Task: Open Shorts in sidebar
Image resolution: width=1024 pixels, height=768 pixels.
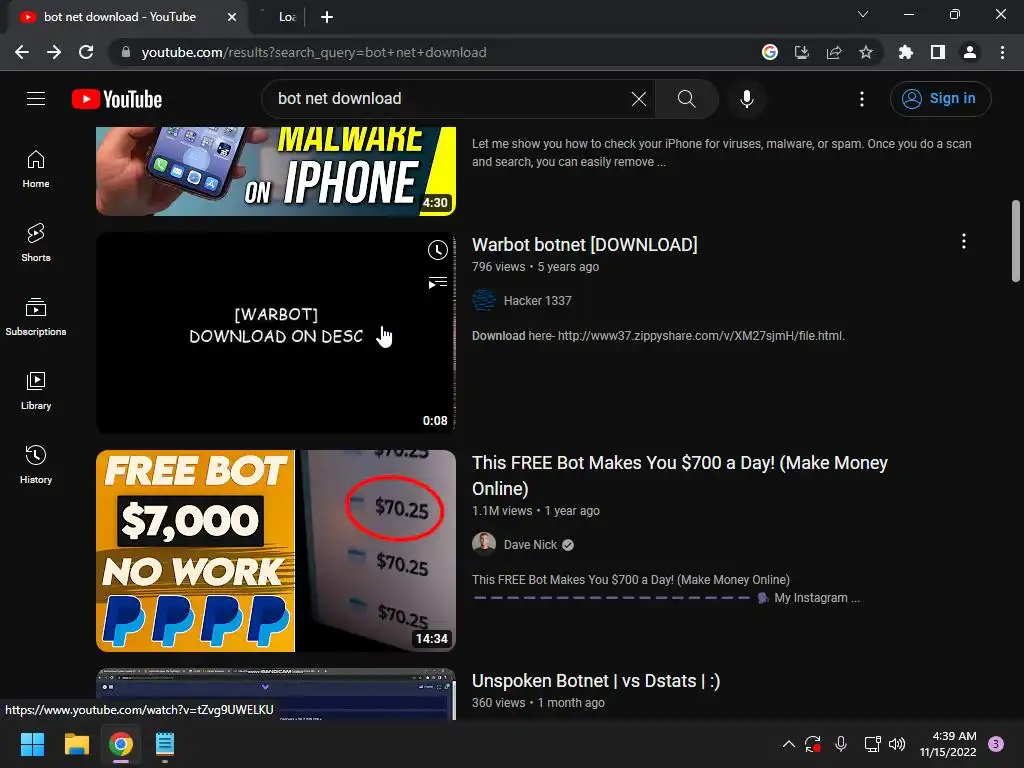Action: [x=36, y=243]
